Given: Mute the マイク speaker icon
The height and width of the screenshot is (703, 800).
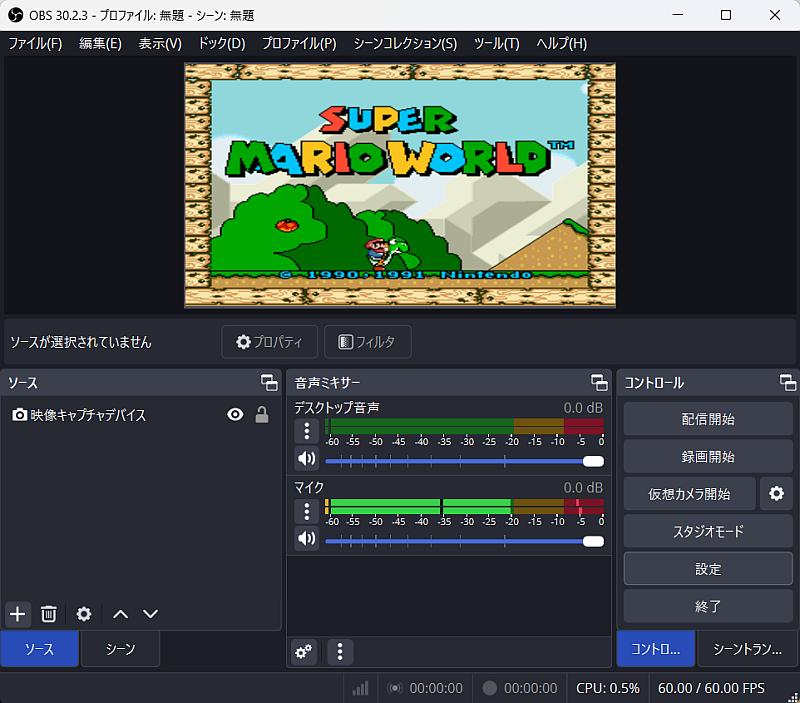Looking at the screenshot, I should tap(307, 538).
